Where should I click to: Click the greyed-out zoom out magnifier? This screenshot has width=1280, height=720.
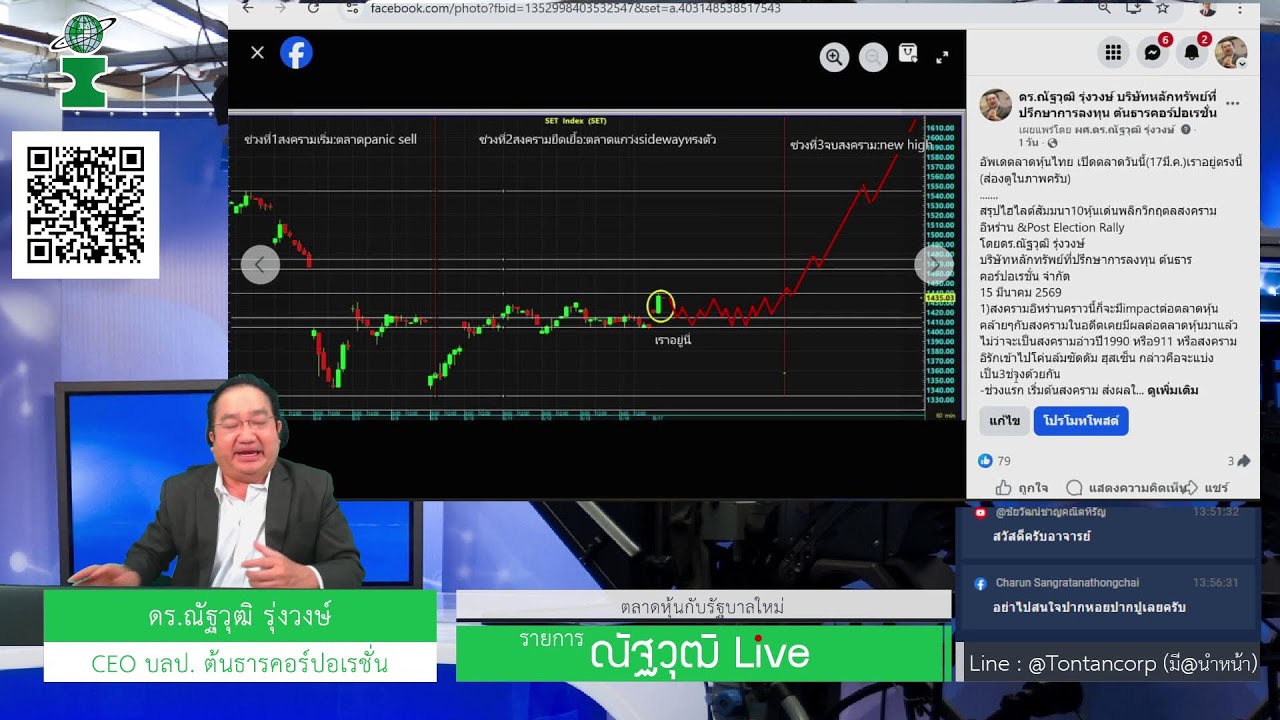pyautogui.click(x=873, y=57)
